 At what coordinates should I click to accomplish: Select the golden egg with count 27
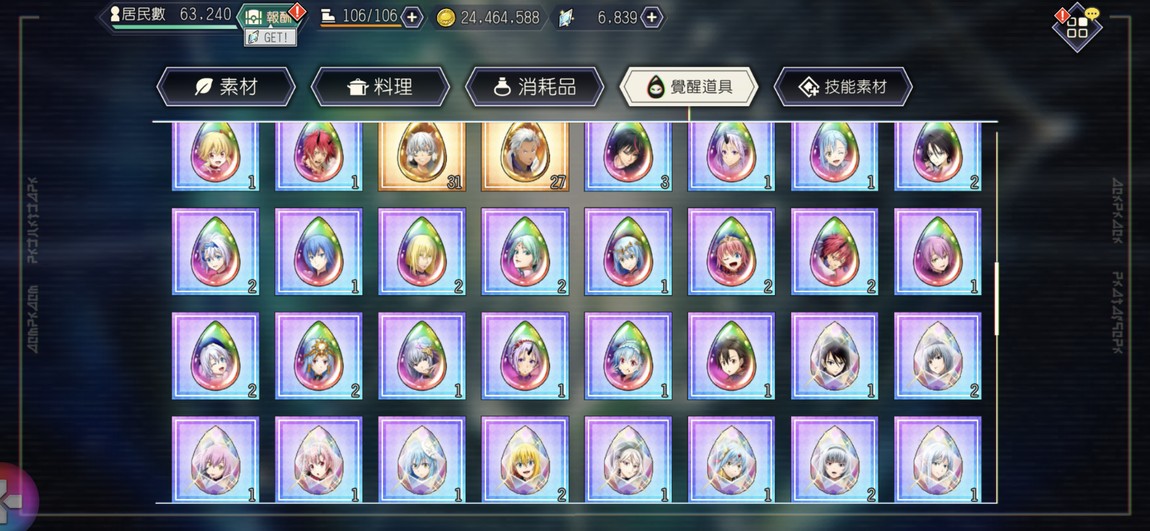(x=525, y=156)
